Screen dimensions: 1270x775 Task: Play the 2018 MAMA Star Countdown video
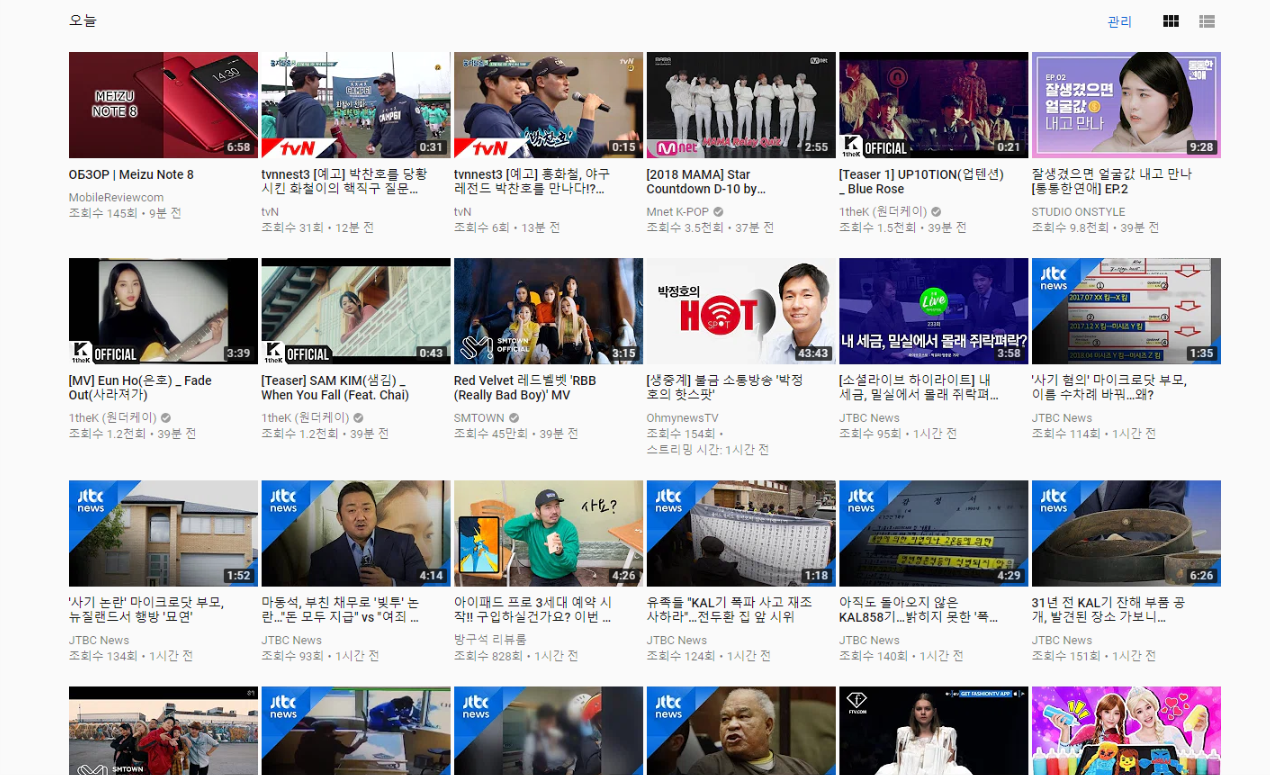pyautogui.click(x=740, y=104)
